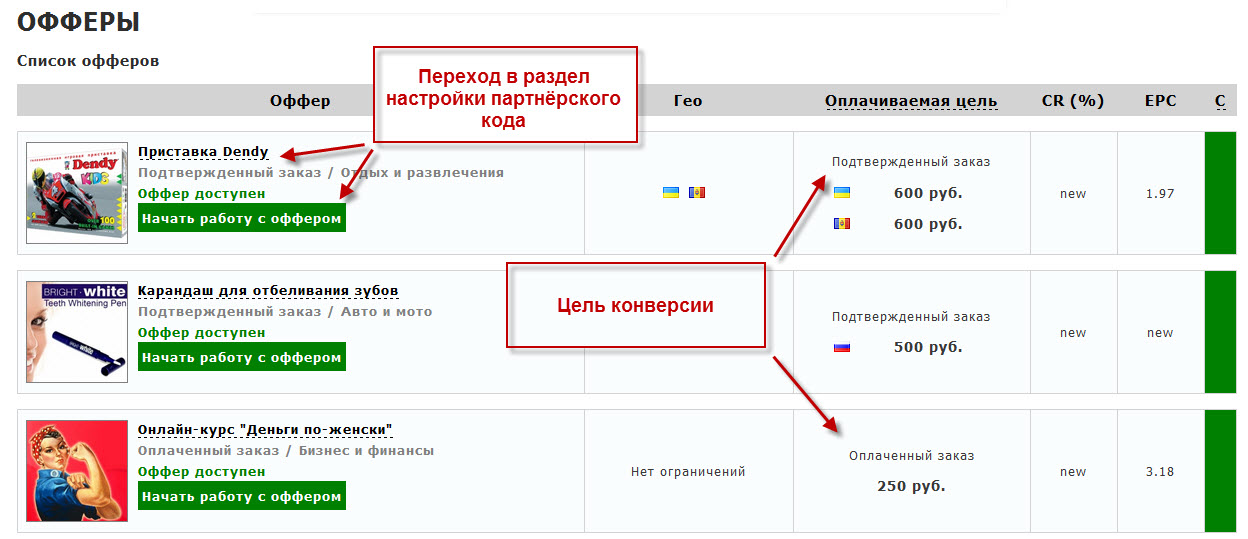Open the Dendy Kids offer thumbnail
1248x539 pixels.
(77, 193)
